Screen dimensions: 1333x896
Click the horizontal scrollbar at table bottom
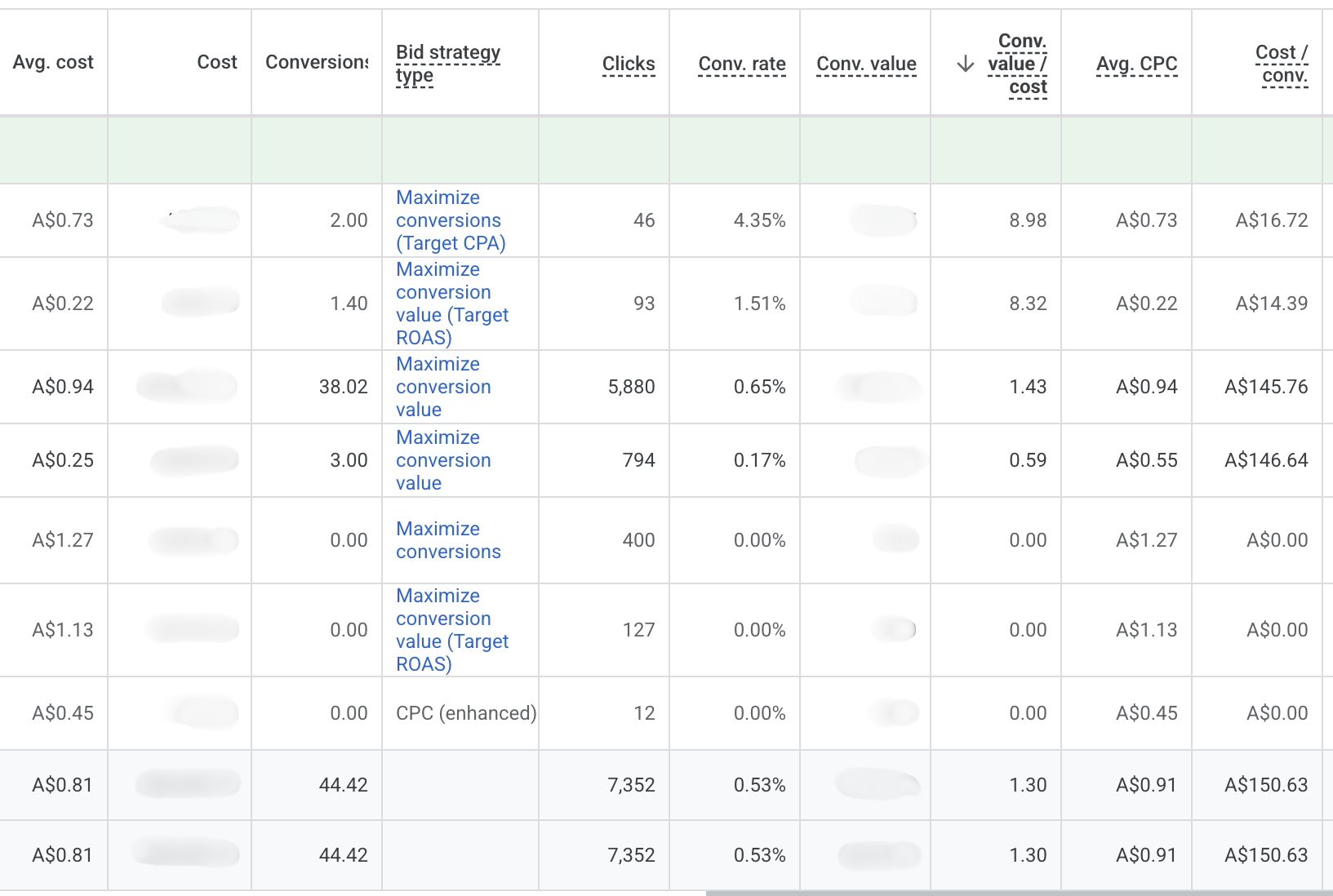point(1019,893)
